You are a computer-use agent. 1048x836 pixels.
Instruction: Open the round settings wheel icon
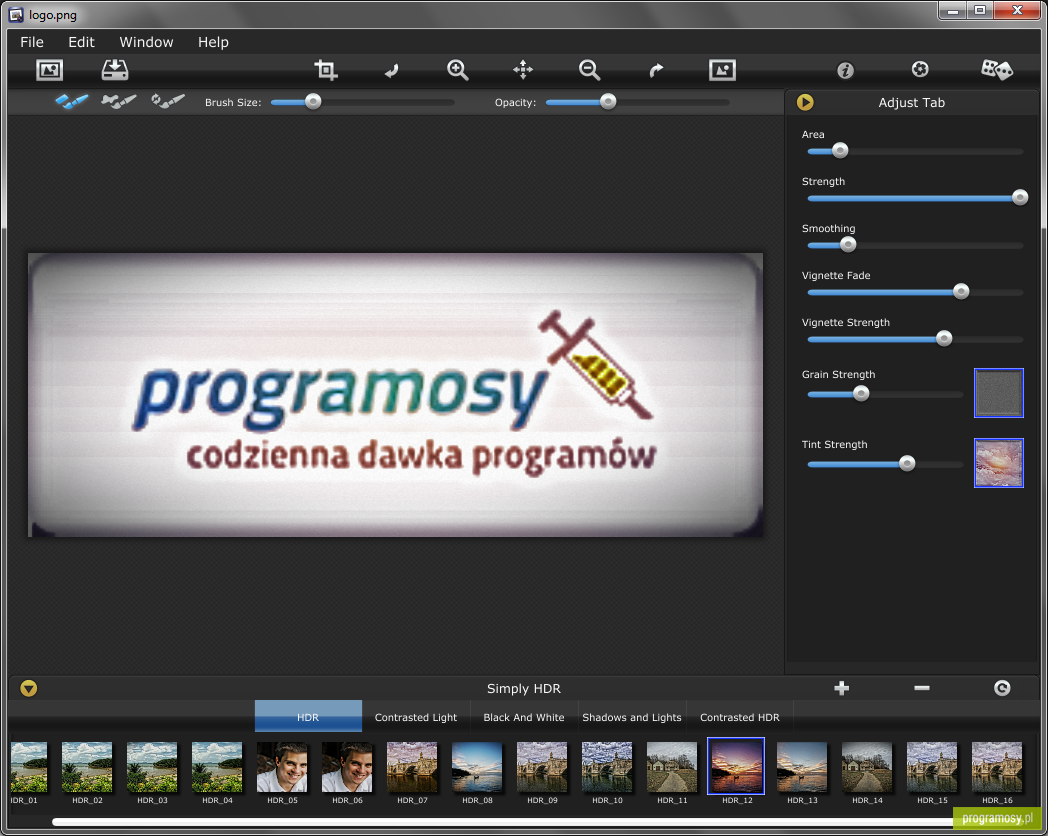[x=920, y=69]
